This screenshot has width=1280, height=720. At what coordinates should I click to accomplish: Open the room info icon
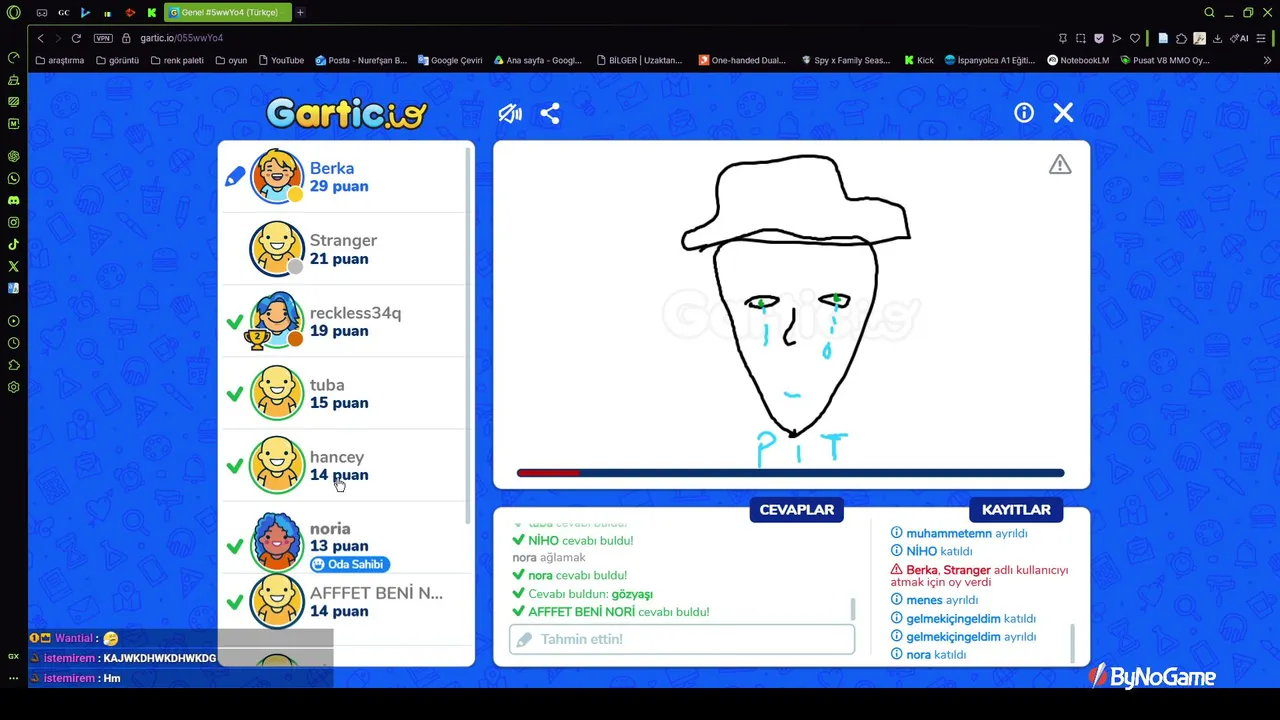[1024, 113]
